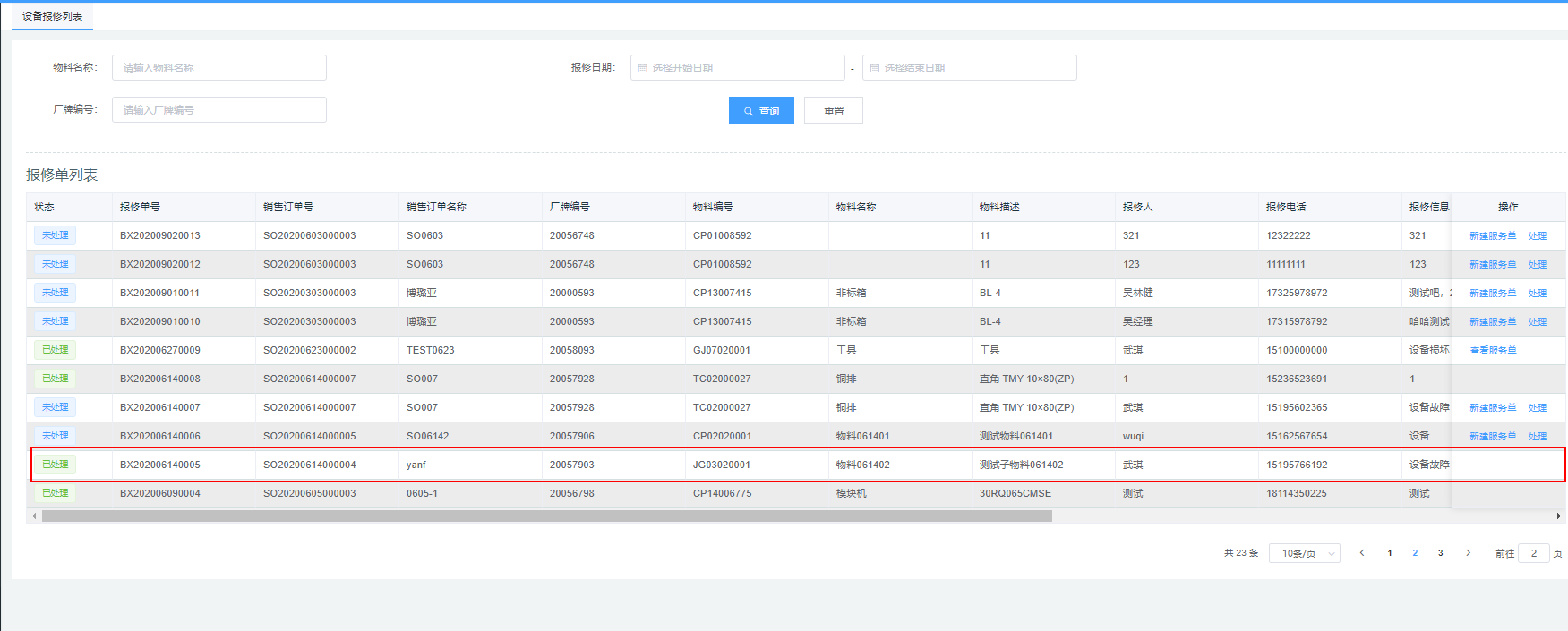Click the 重置 reset button
1568x631 pixels.
point(833,111)
